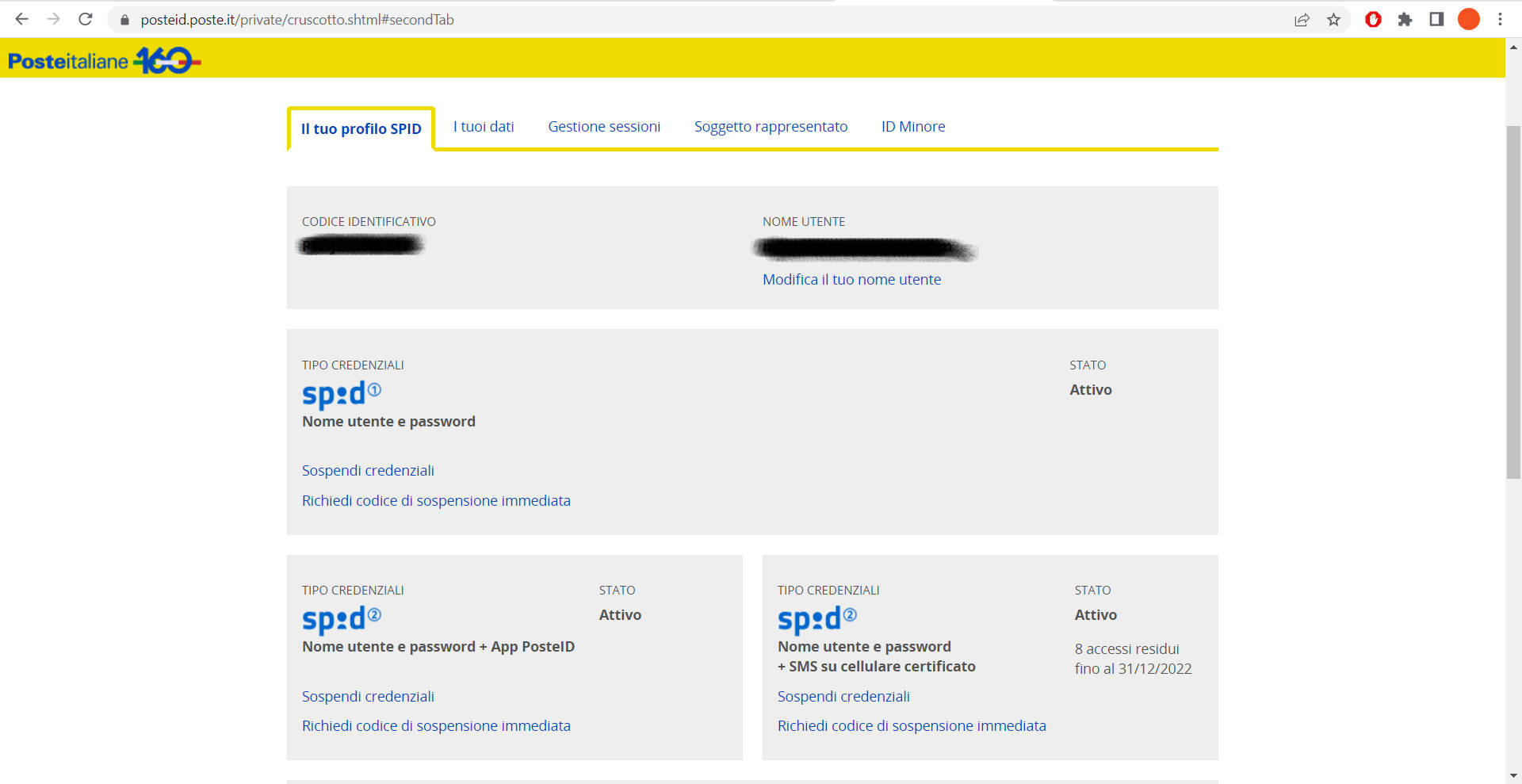Open the Gestione sessioni tab
The width and height of the screenshot is (1522, 784).
(x=604, y=127)
